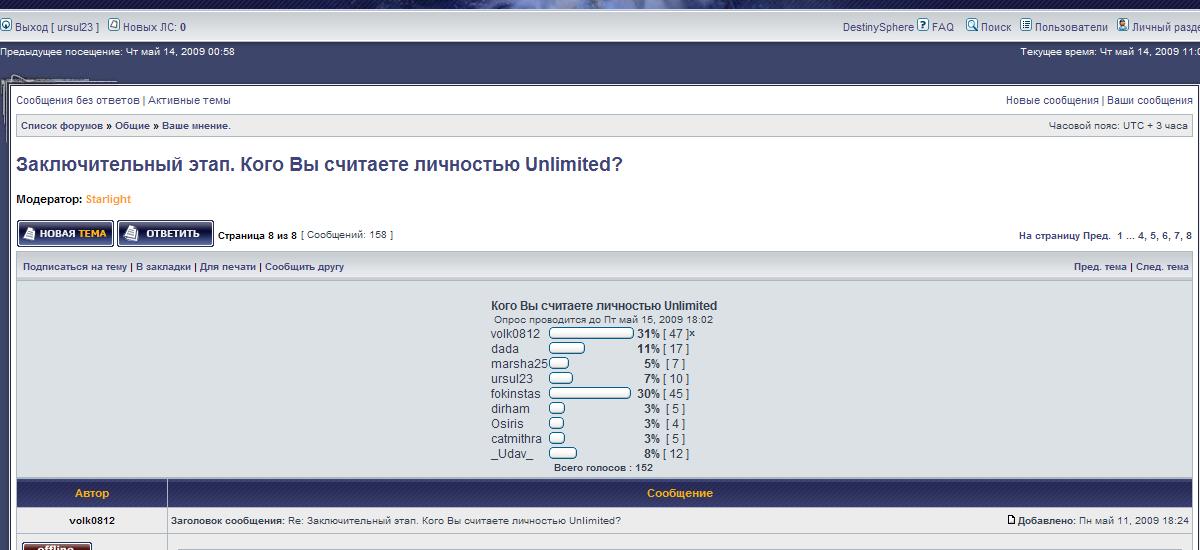
Task: Click the small post icon before Добавлено
Action: tap(1012, 520)
